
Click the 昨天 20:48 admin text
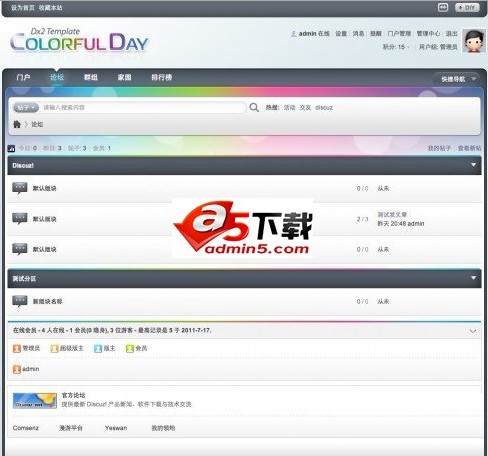click(401, 223)
